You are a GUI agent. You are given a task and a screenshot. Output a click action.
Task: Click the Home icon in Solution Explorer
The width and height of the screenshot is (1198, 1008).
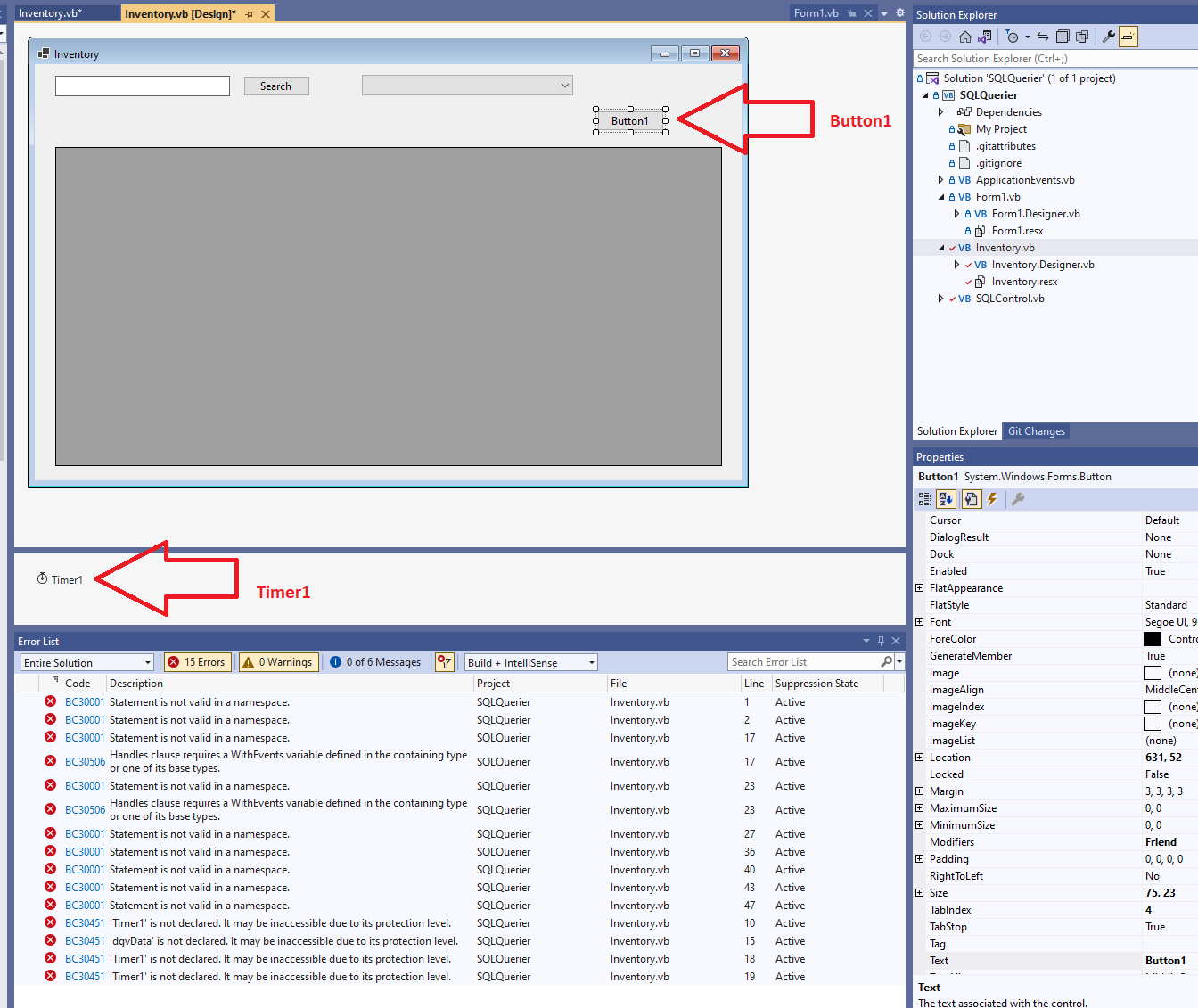coord(965,37)
